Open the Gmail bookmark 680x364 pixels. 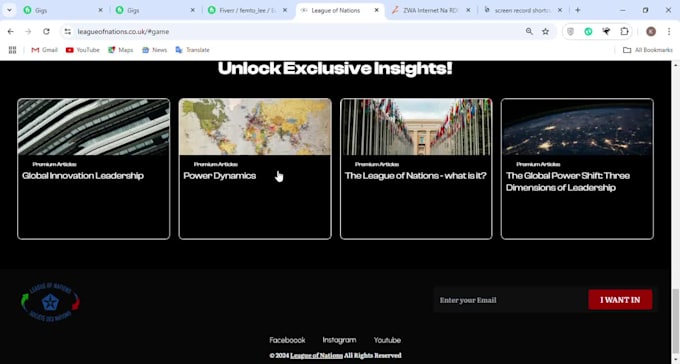[x=44, y=50]
